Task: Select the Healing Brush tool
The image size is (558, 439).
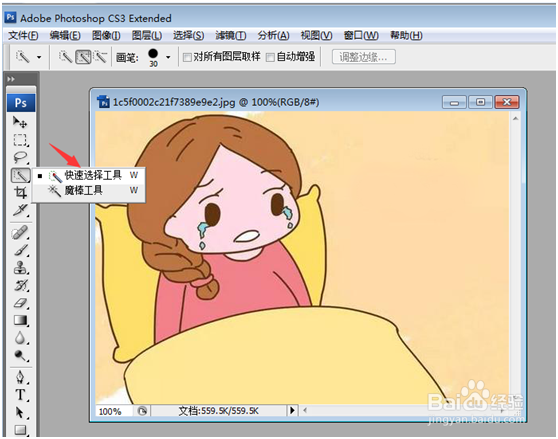Action: [20, 233]
